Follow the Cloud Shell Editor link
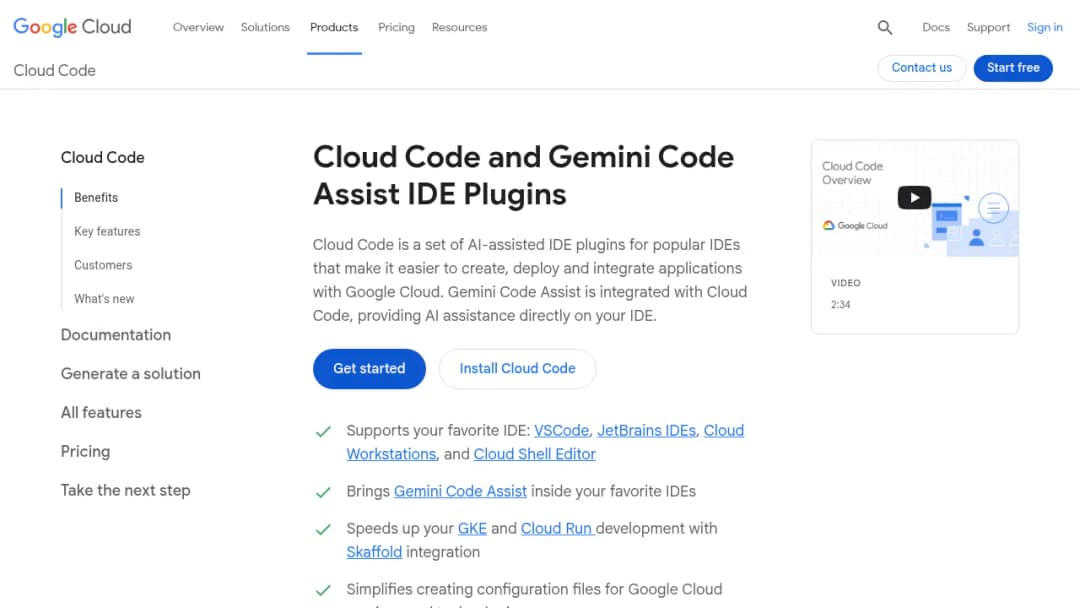The width and height of the screenshot is (1080, 608). point(534,454)
